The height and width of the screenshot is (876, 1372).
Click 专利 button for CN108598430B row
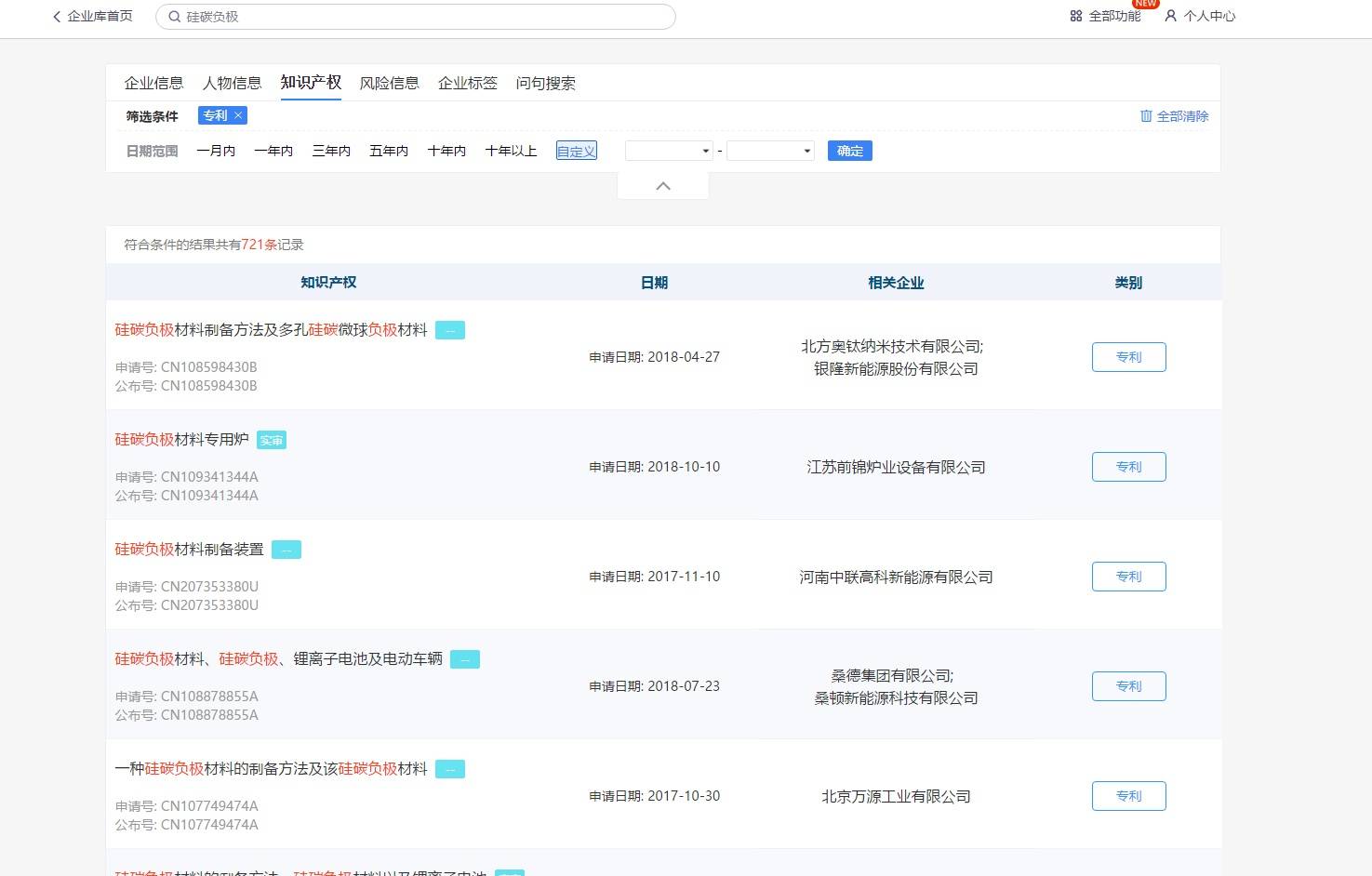(1128, 357)
